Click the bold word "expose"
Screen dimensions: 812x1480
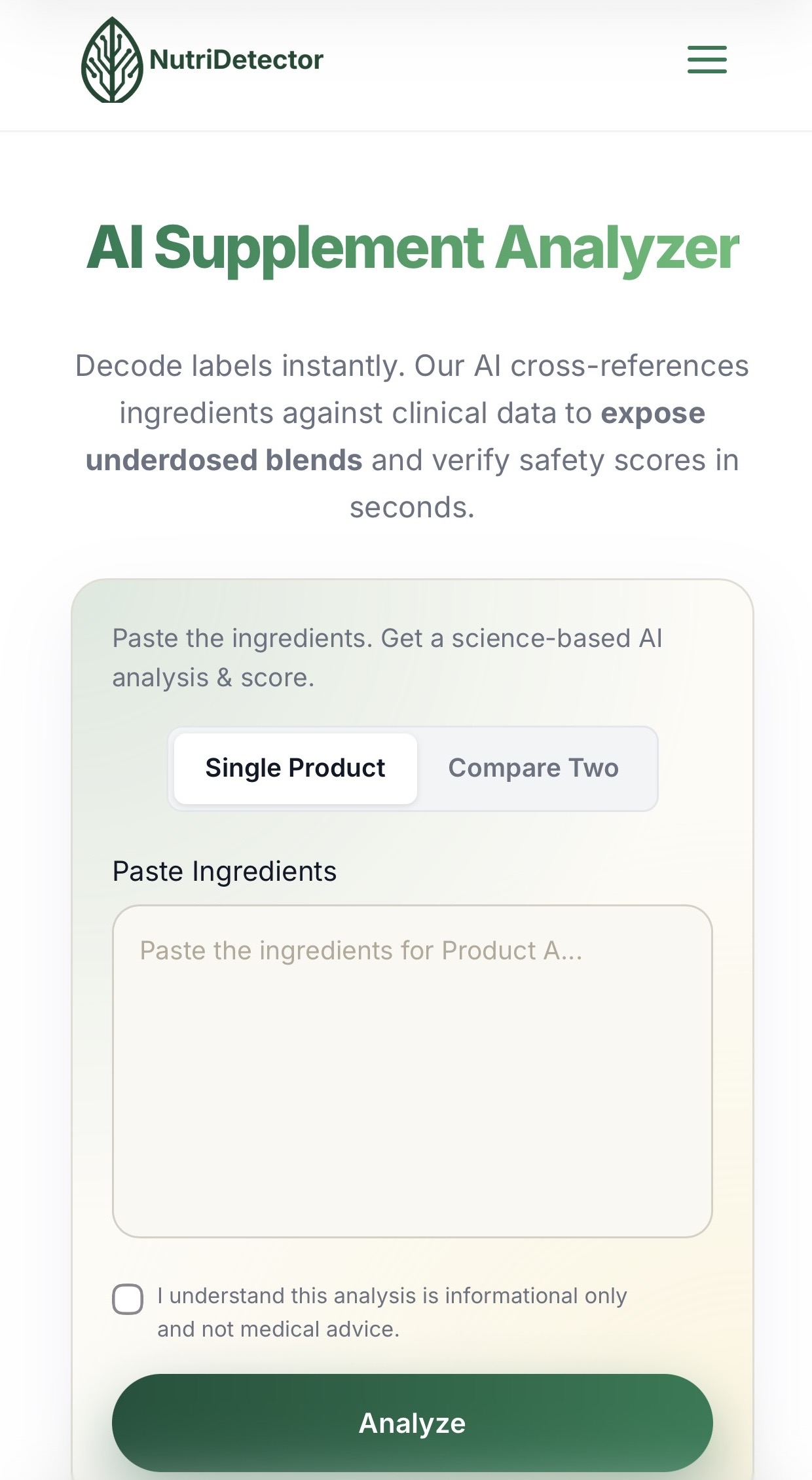coord(653,413)
